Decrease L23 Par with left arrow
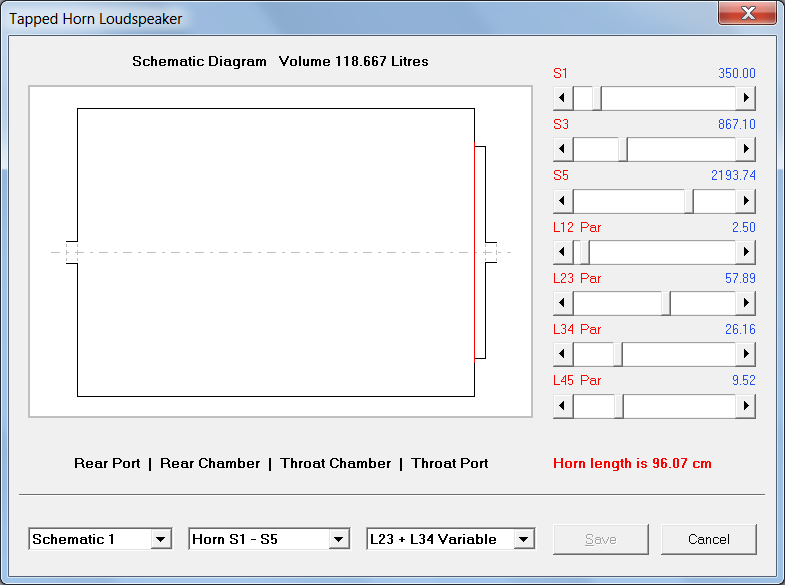The height and width of the screenshot is (585, 785). coord(563,302)
